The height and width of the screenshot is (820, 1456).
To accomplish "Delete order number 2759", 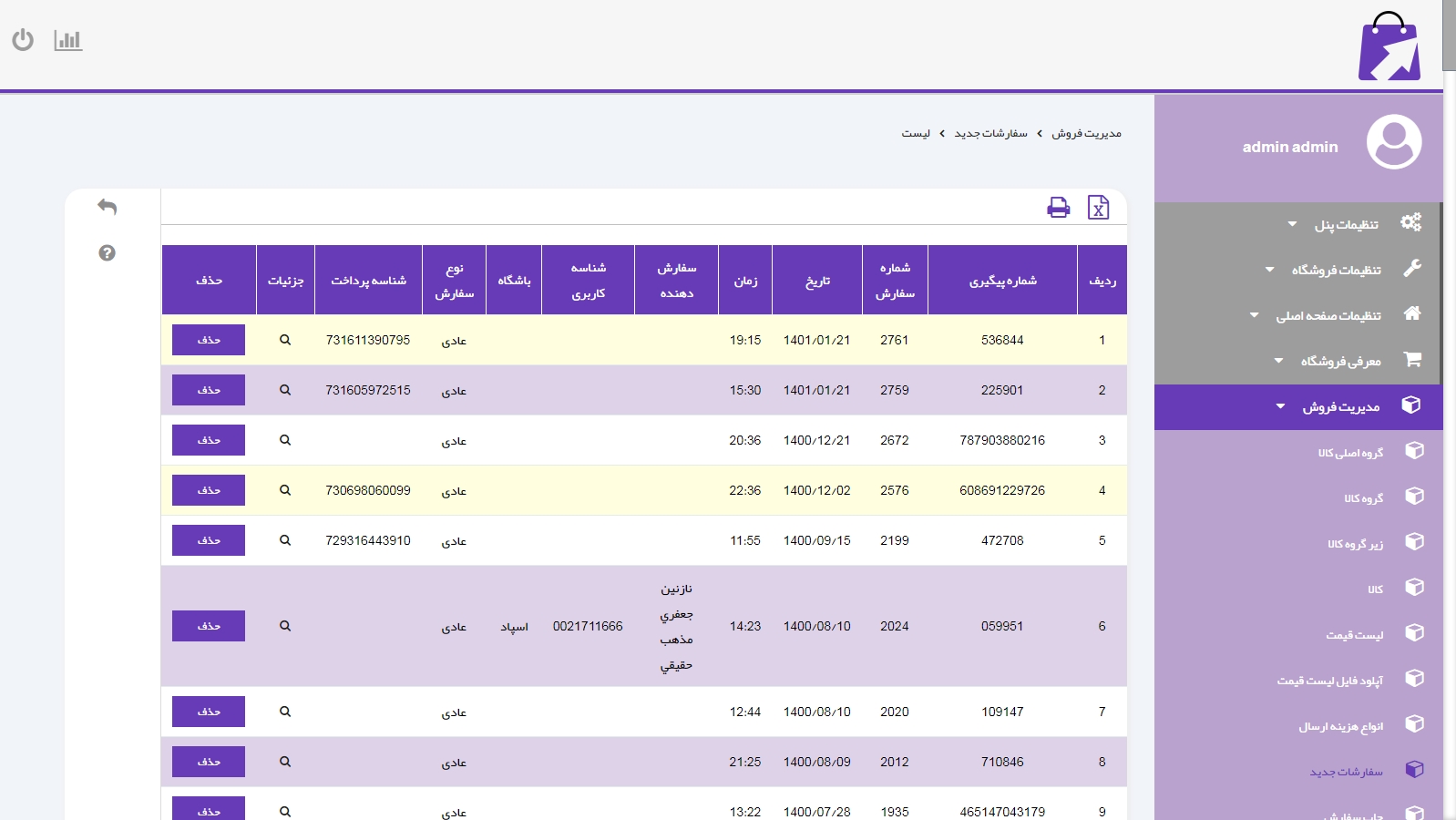I will pos(209,390).
